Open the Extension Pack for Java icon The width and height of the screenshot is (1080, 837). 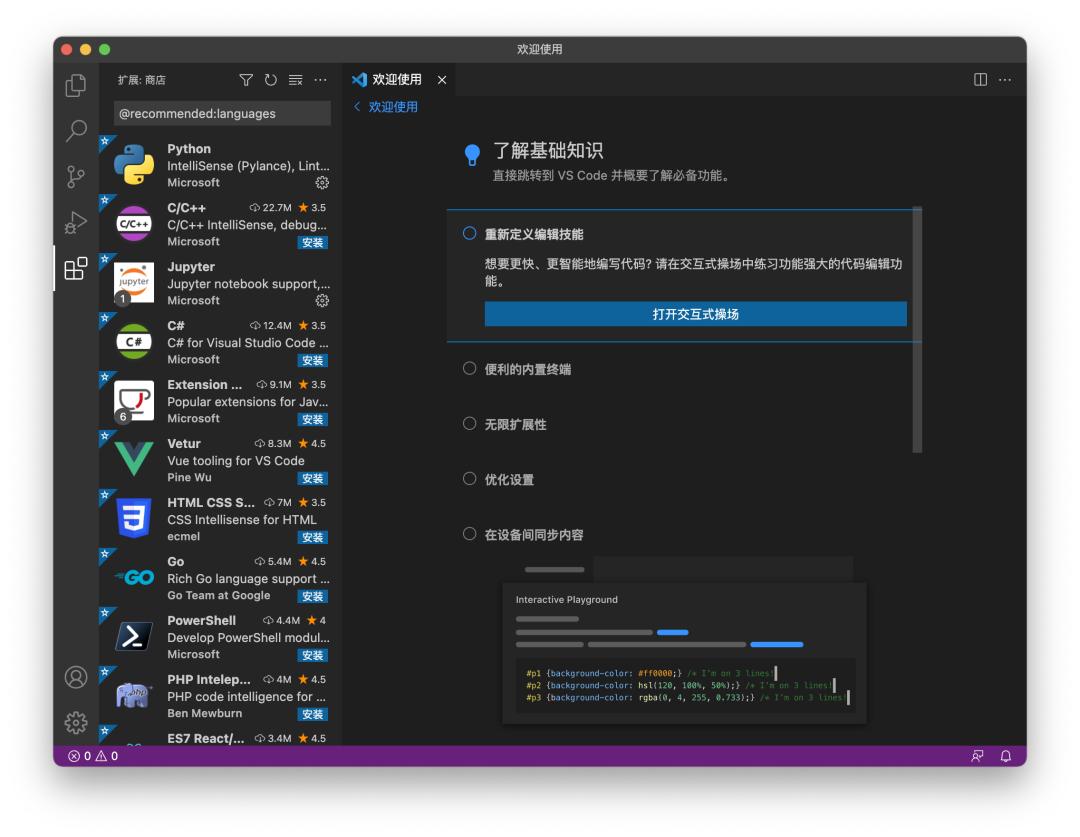134,400
